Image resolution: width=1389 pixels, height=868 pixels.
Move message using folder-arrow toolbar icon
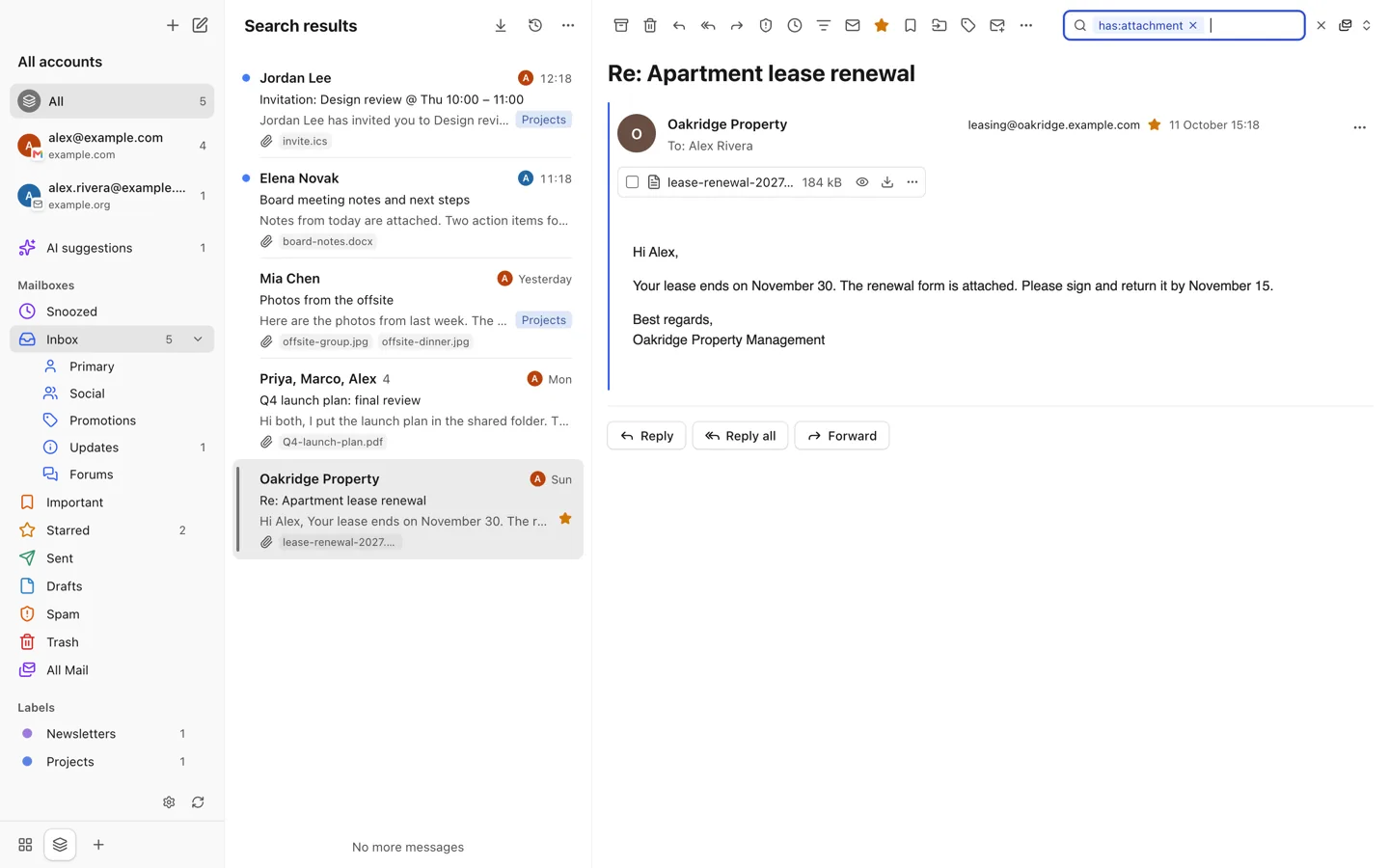click(x=940, y=26)
